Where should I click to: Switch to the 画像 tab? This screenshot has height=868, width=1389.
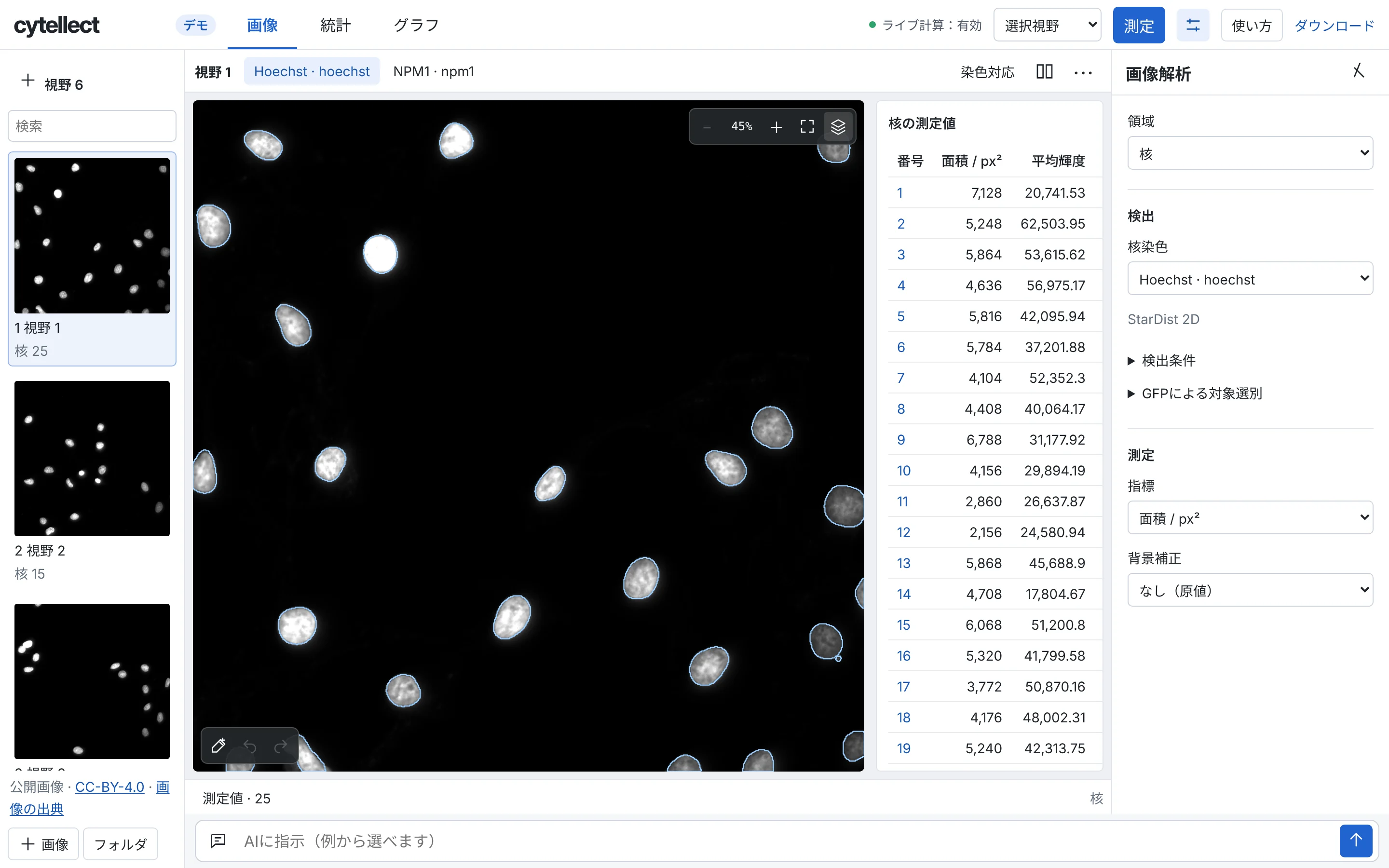(262, 25)
